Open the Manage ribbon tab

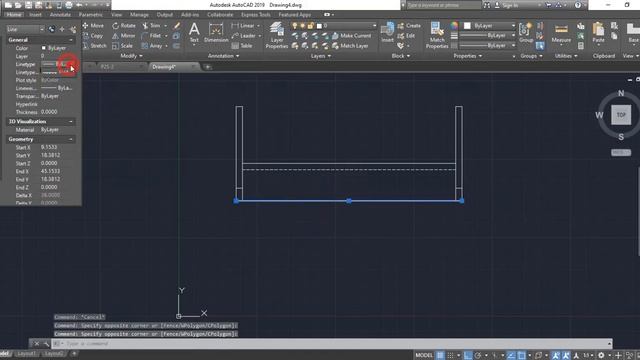139,15
